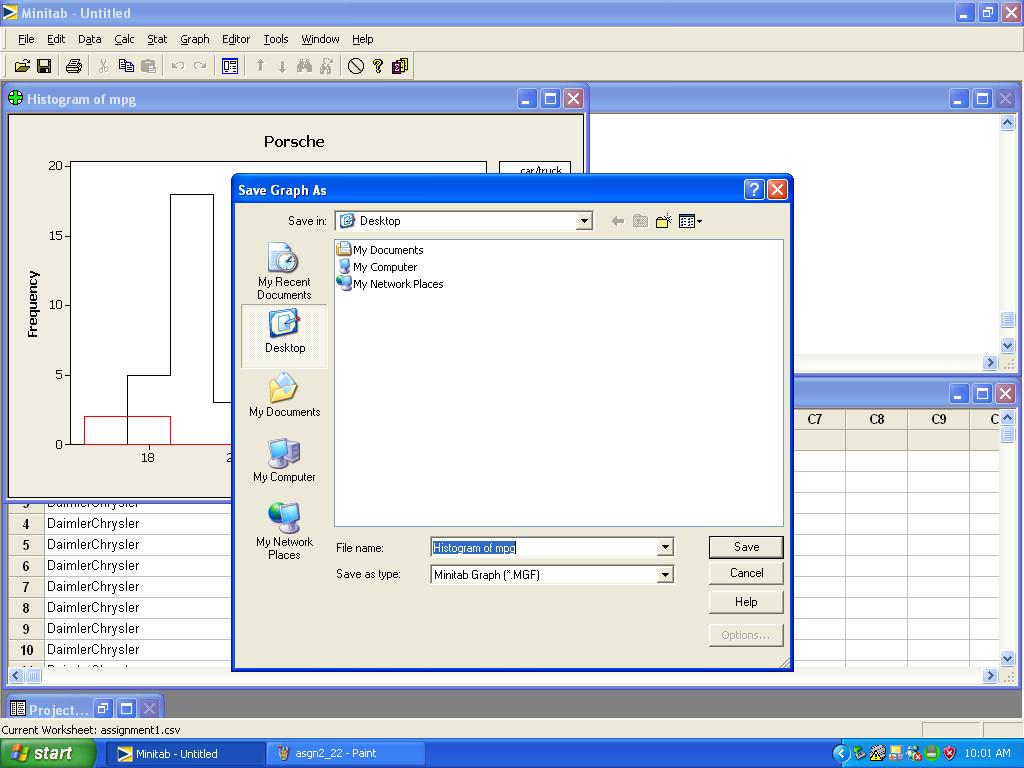Open My Network Places in sidebar

(x=284, y=532)
